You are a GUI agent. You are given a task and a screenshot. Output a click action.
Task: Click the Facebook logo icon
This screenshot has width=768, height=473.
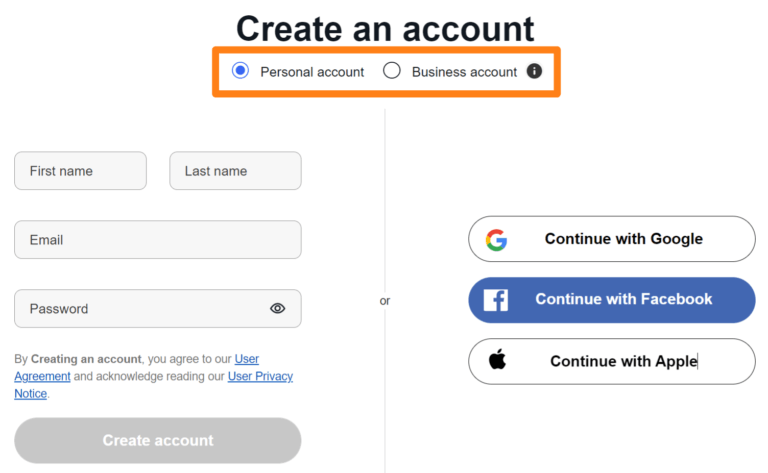point(496,300)
